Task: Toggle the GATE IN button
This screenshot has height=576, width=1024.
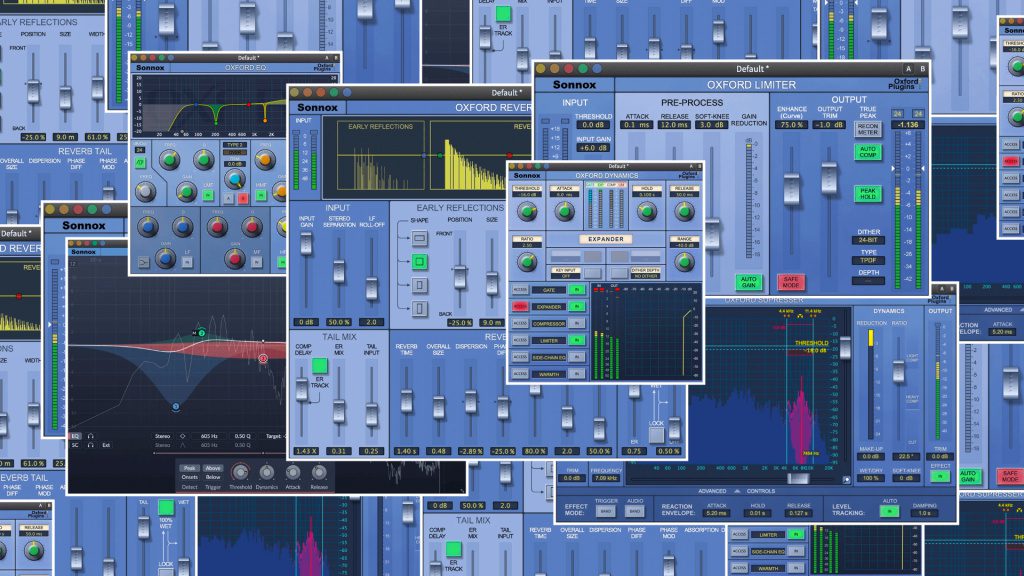Action: pos(576,289)
